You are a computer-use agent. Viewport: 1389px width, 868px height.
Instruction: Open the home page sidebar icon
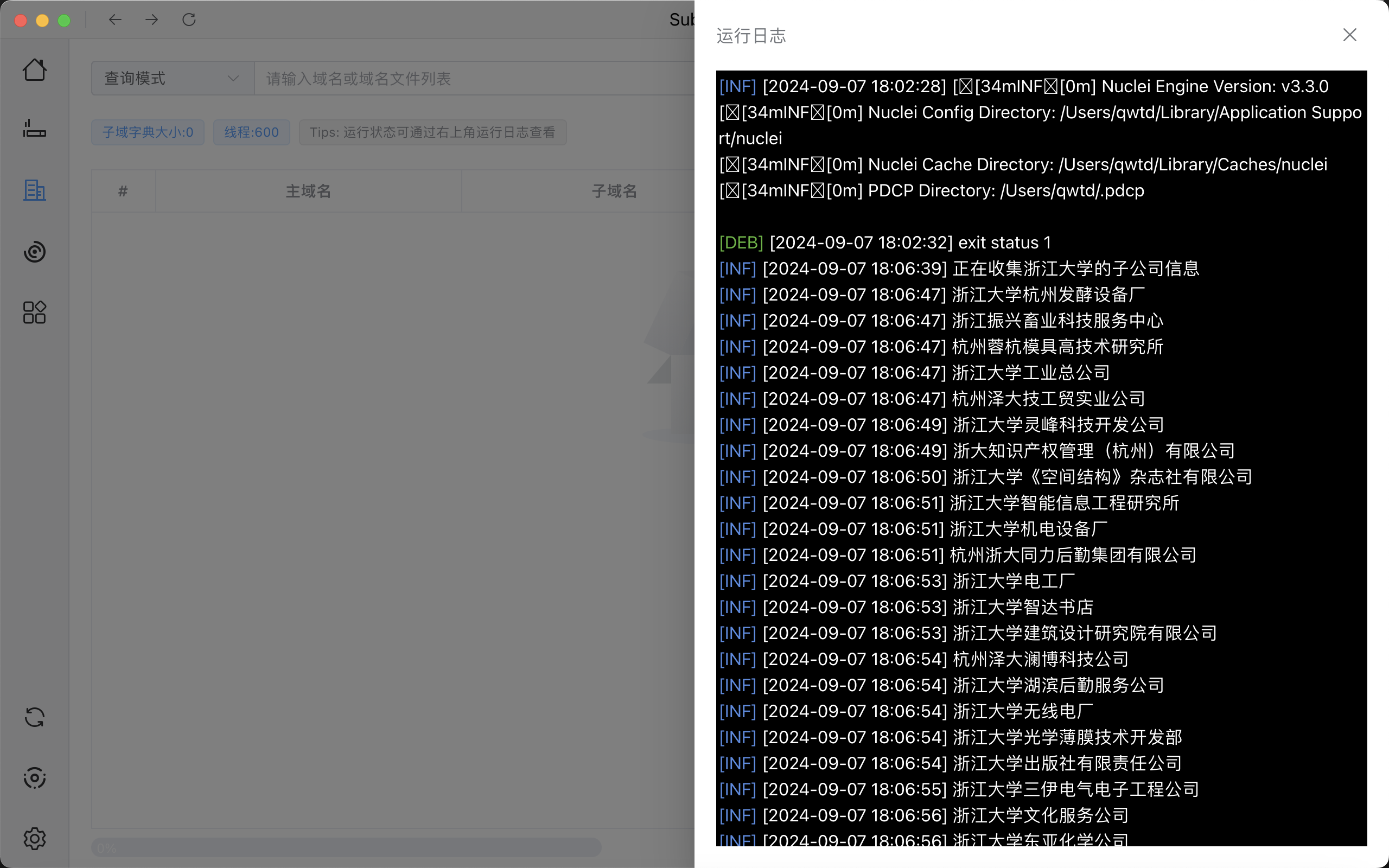click(x=34, y=70)
